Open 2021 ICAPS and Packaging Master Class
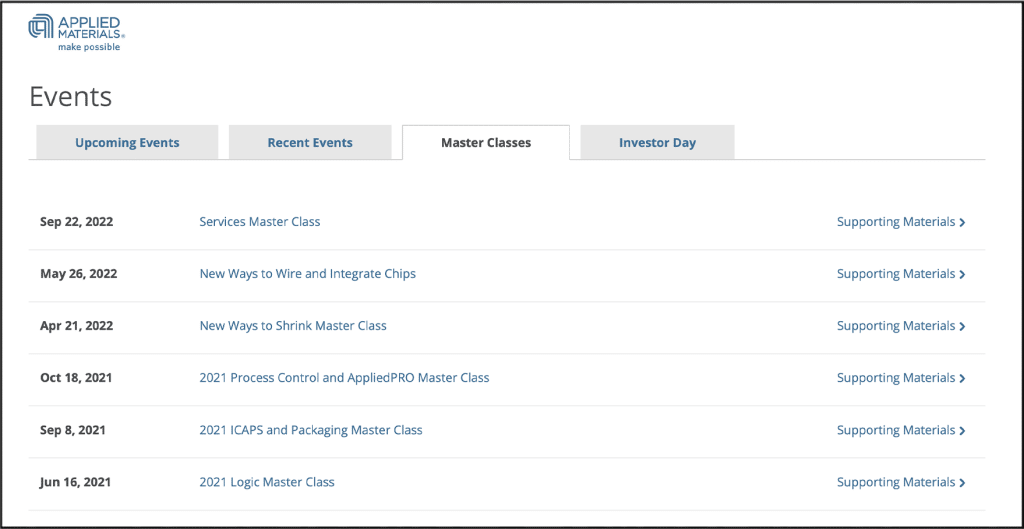This screenshot has width=1024, height=529. (x=311, y=430)
